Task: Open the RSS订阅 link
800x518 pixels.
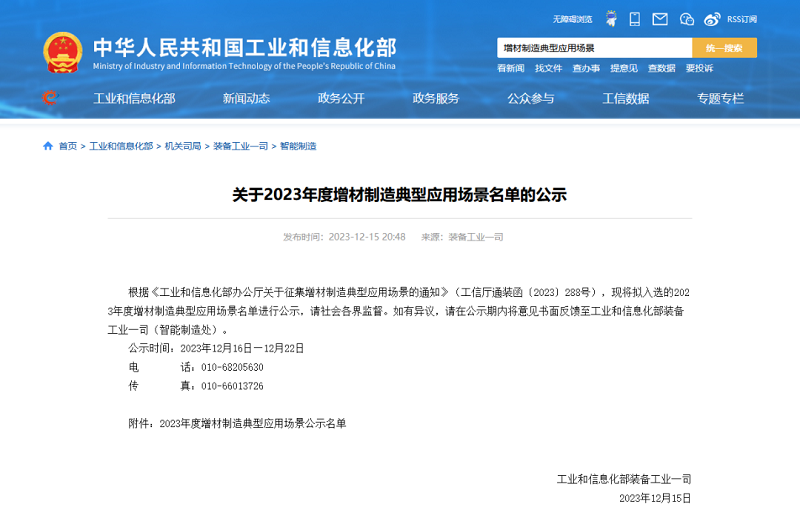Action: click(x=742, y=19)
